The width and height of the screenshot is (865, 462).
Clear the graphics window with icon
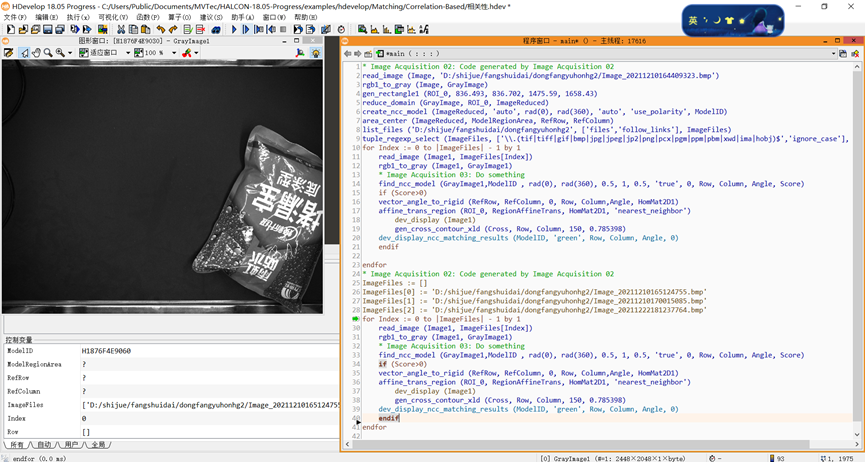[9, 52]
